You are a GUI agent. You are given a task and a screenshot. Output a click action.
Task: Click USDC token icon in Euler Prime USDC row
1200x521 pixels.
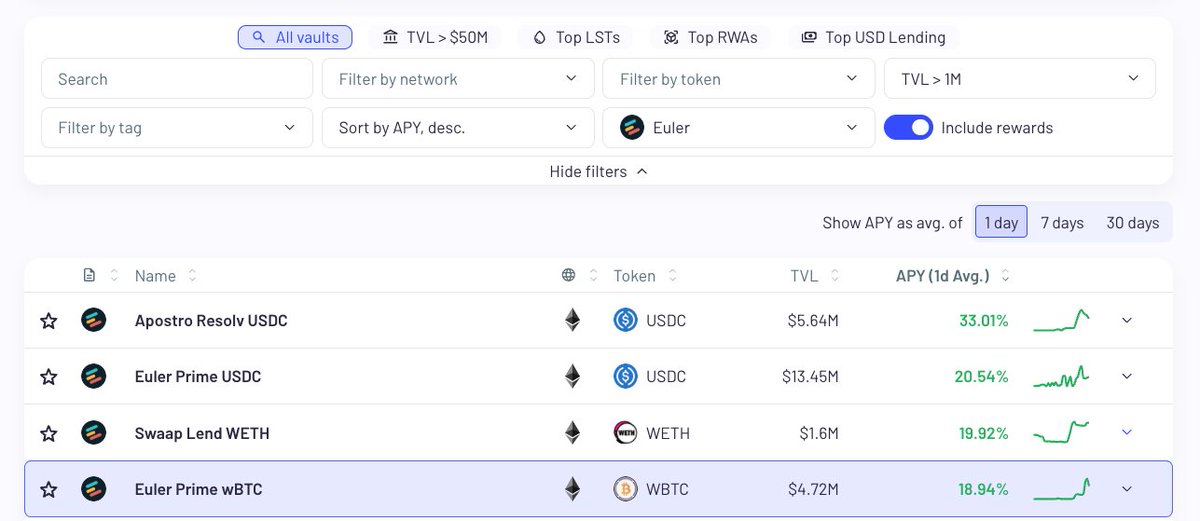point(625,377)
